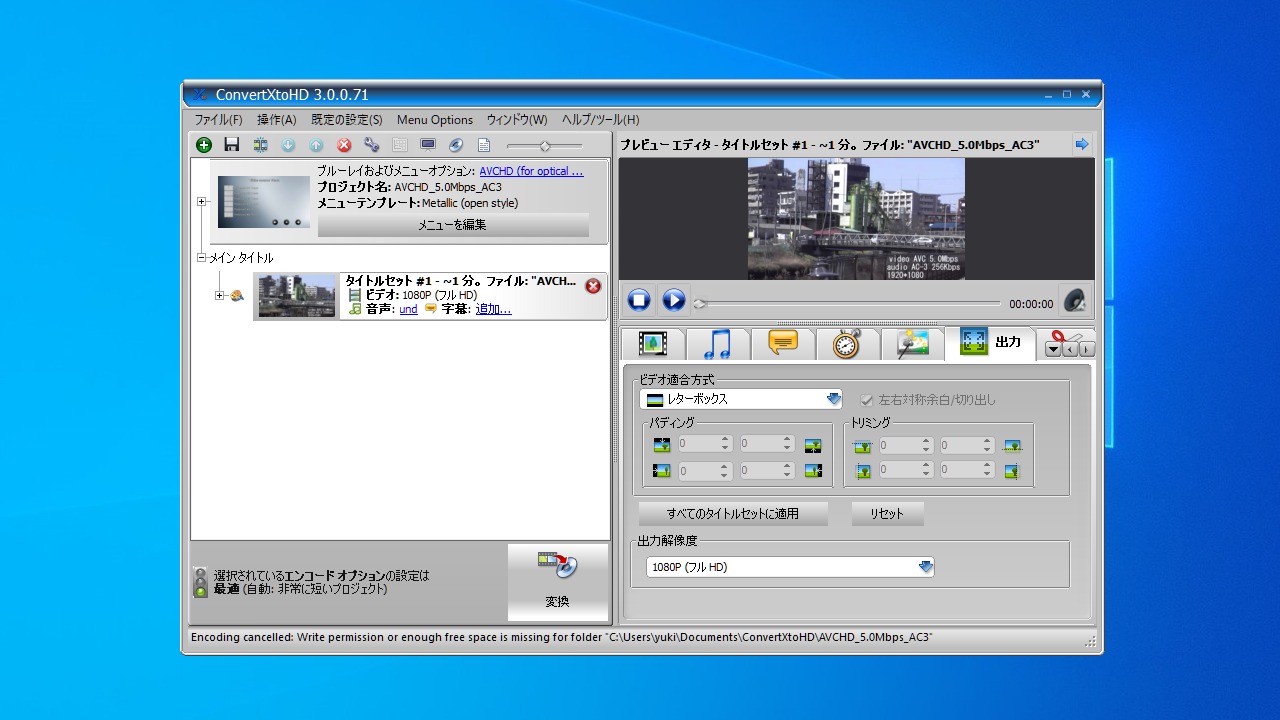Click すべてのタイトルセットに適用 button
Viewport: 1280px width, 720px height.
click(x=733, y=514)
